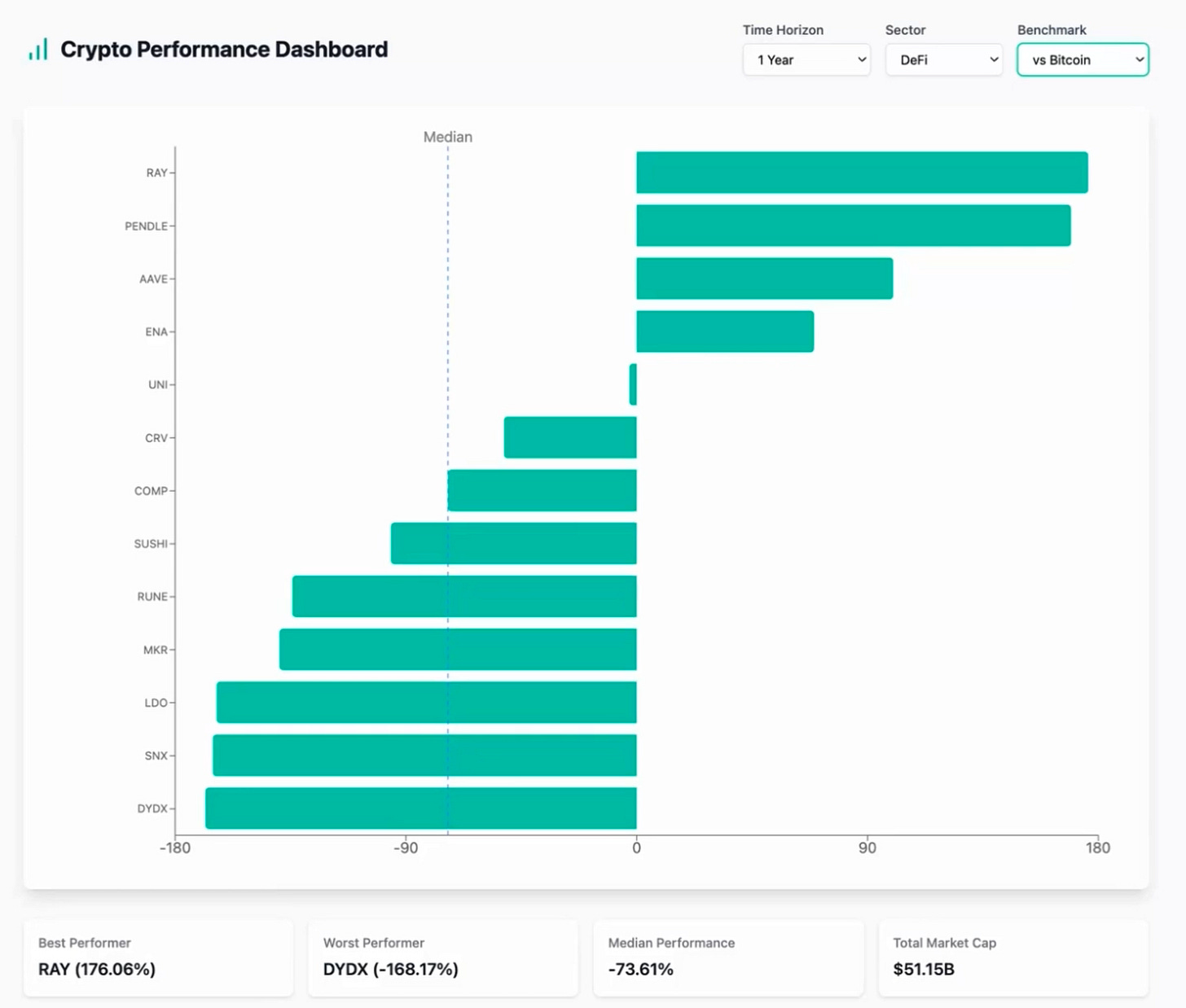Click the Time Horizon field label
Viewport: 1186px width, 1008px height.
pyautogui.click(x=783, y=30)
